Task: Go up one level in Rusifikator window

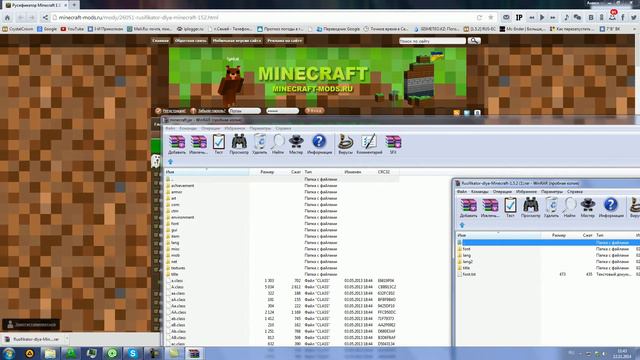Action: (x=462, y=225)
